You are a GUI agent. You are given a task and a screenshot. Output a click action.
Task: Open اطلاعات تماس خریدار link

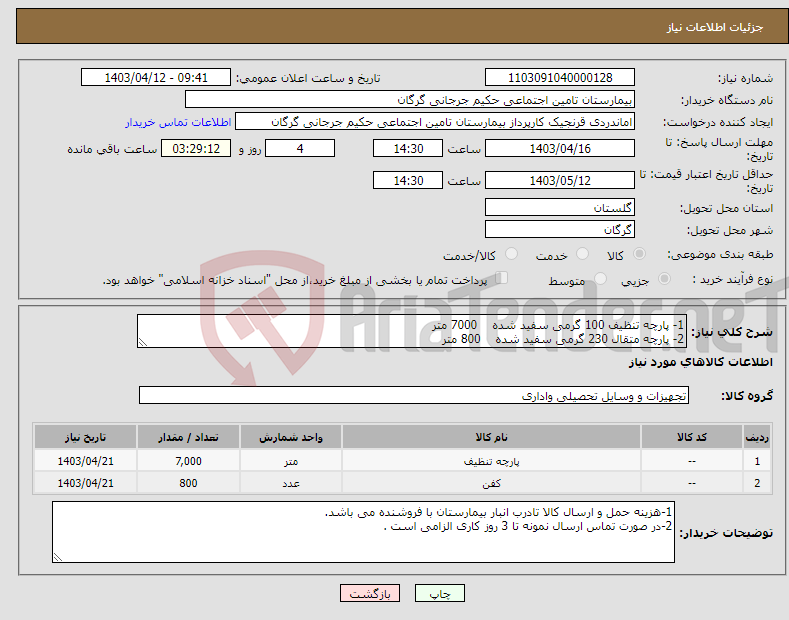pos(178,122)
